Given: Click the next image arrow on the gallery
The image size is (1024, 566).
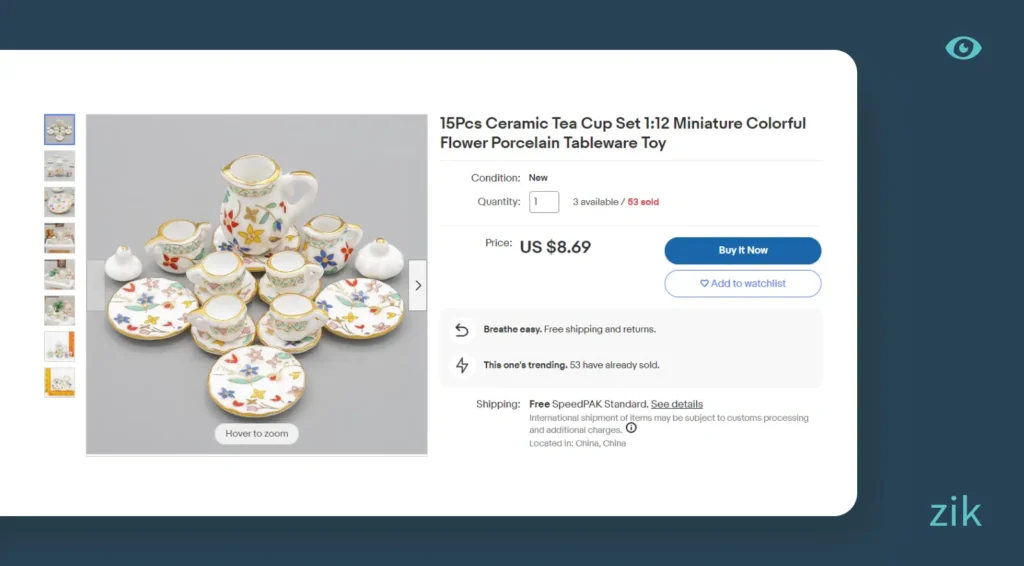Looking at the screenshot, I should 418,285.
